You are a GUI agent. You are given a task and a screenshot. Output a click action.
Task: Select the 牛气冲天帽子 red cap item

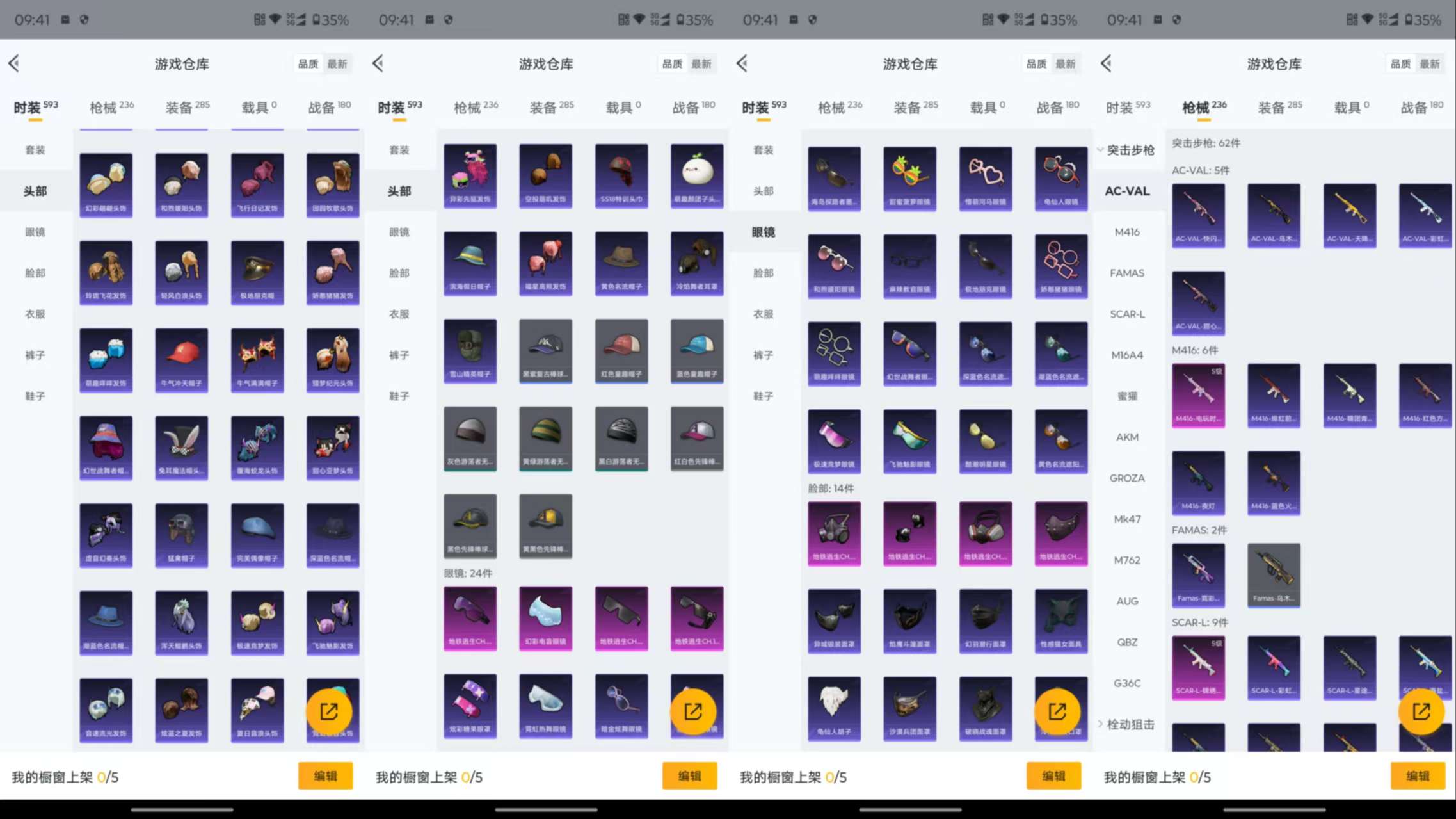tap(181, 359)
